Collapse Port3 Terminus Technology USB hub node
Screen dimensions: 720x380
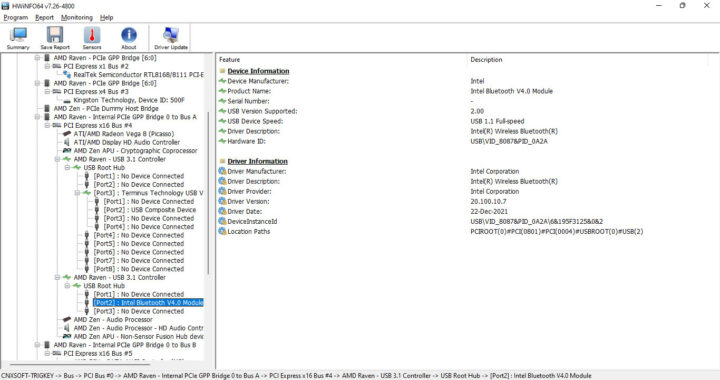click(x=78, y=193)
